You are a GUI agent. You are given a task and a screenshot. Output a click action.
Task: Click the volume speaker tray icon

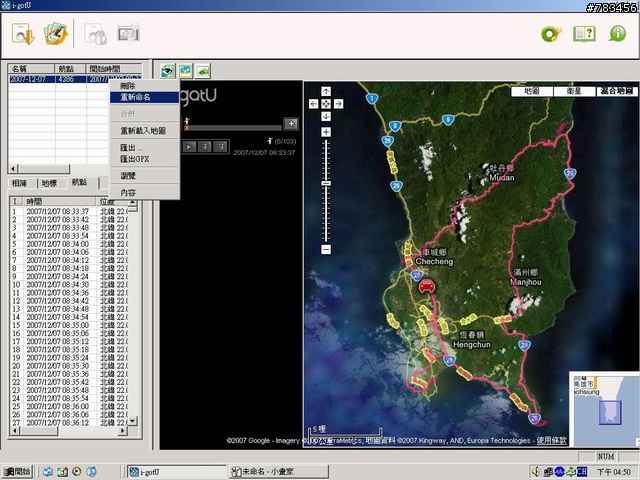(x=536, y=471)
